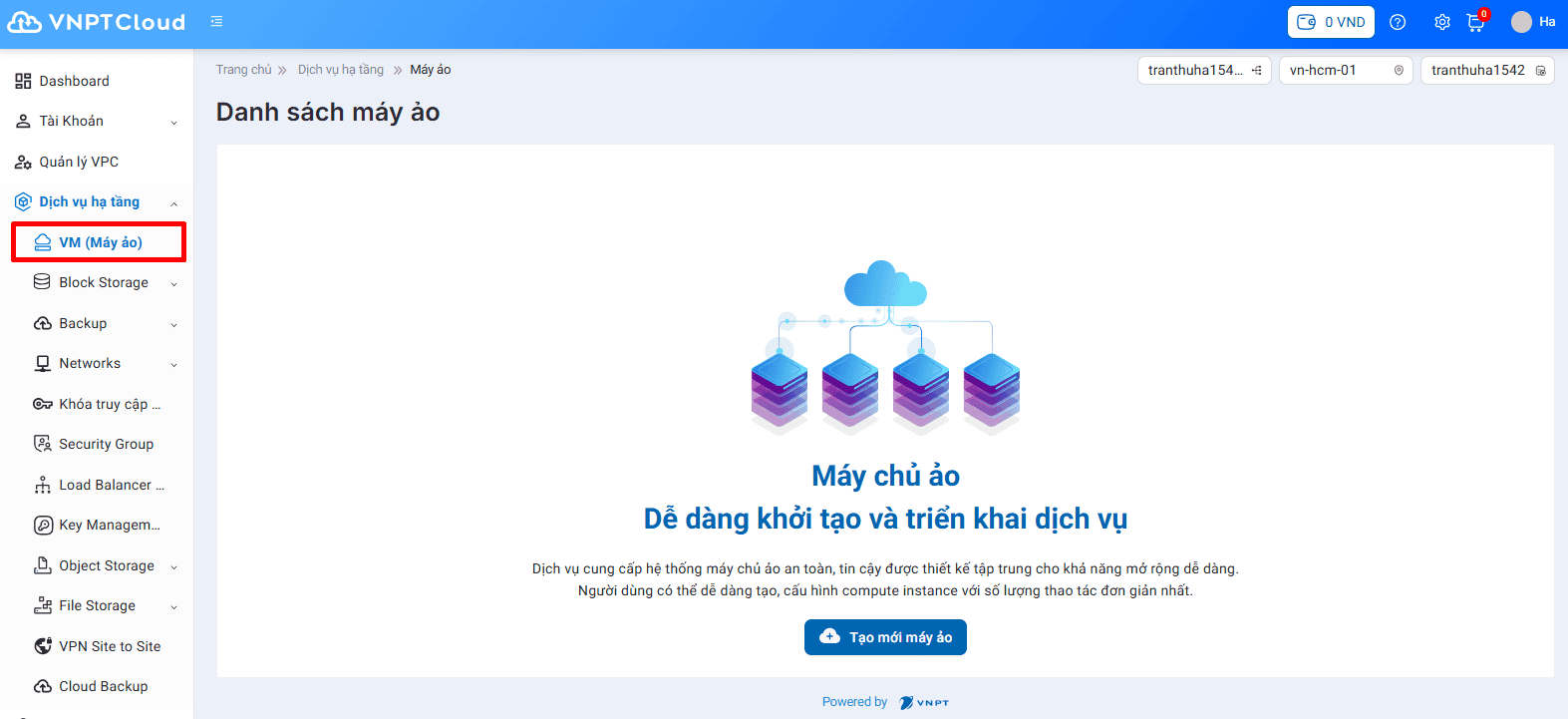The height and width of the screenshot is (719, 1568).
Task: Go to Dịch vụ hạ tầng breadcrumb
Action: tap(341, 70)
